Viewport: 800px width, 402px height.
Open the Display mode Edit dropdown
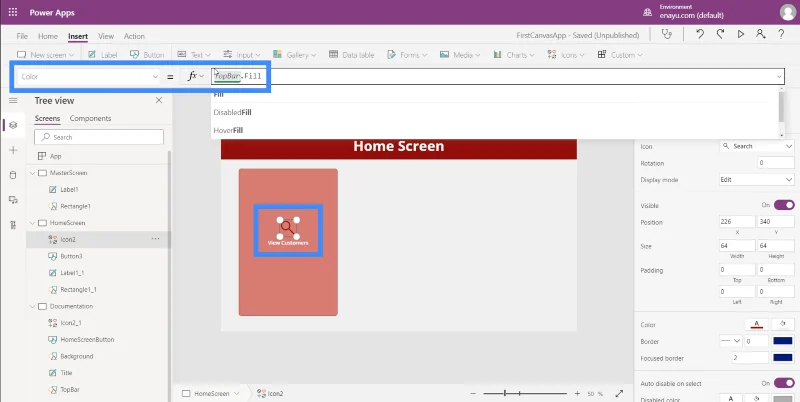click(x=757, y=180)
